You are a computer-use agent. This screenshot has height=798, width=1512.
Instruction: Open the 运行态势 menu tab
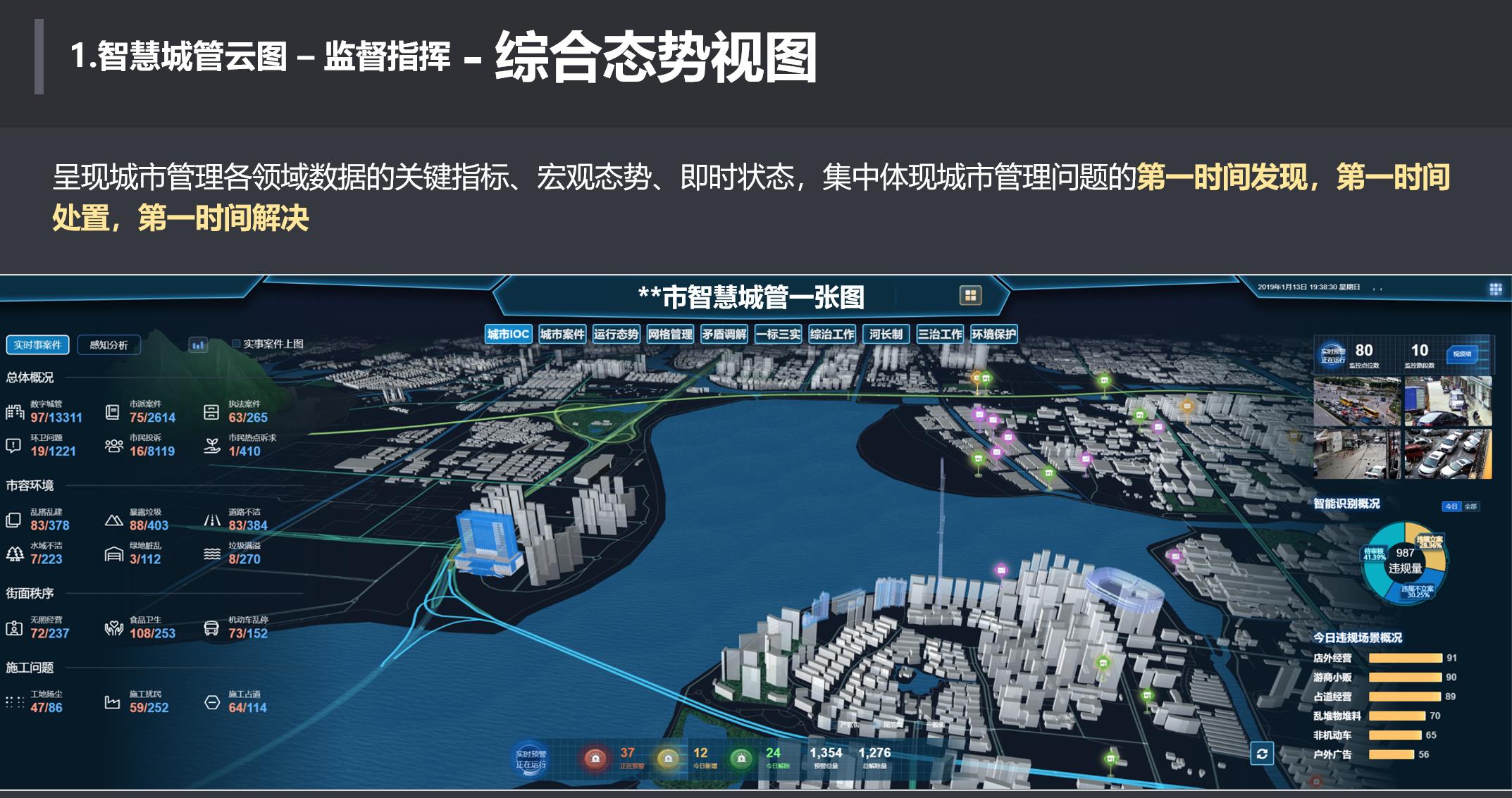click(x=616, y=334)
